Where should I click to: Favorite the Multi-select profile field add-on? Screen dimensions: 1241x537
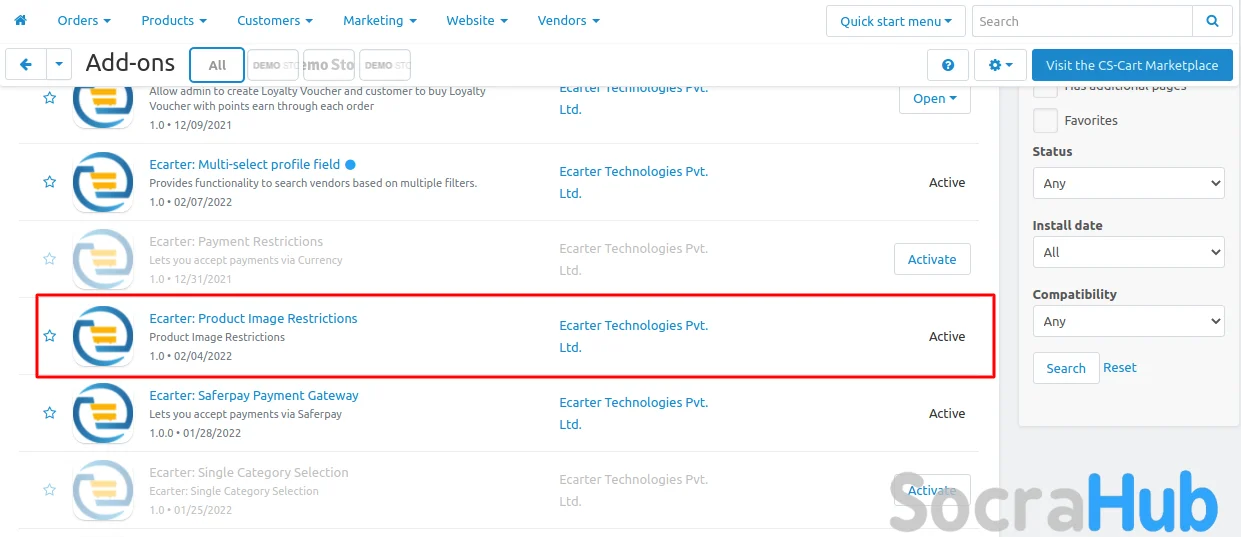tap(49, 182)
